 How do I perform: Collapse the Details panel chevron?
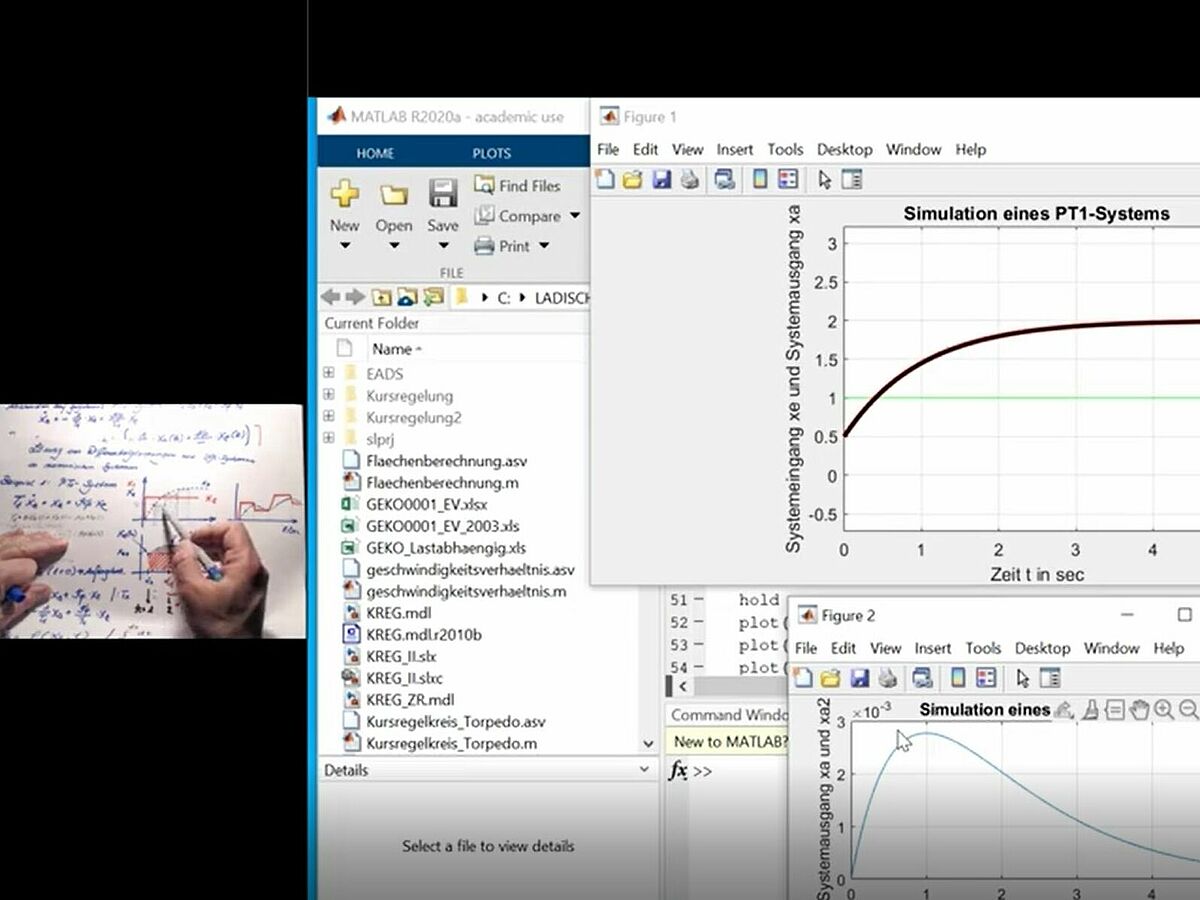pyautogui.click(x=645, y=770)
